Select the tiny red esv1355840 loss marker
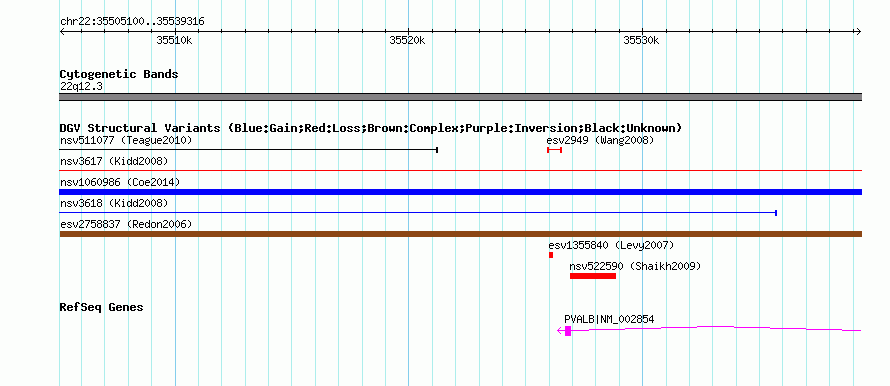Image resolution: width=890 pixels, height=386 pixels. [551, 255]
